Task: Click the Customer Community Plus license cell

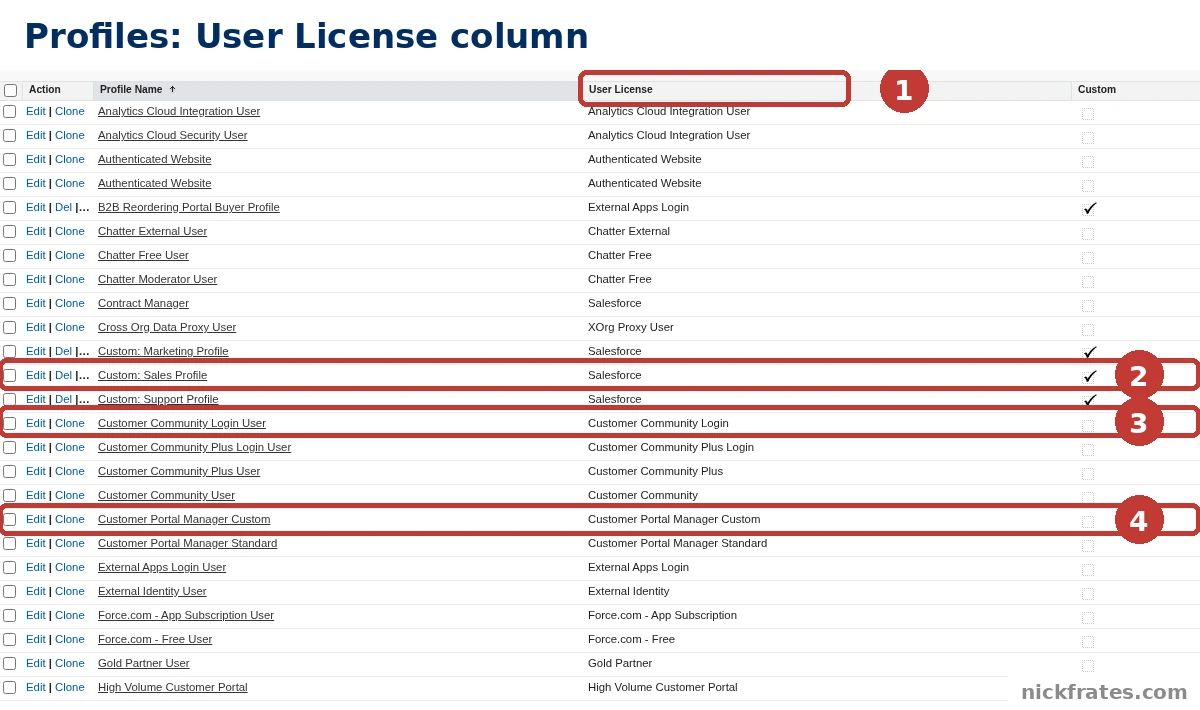Action: (656, 471)
